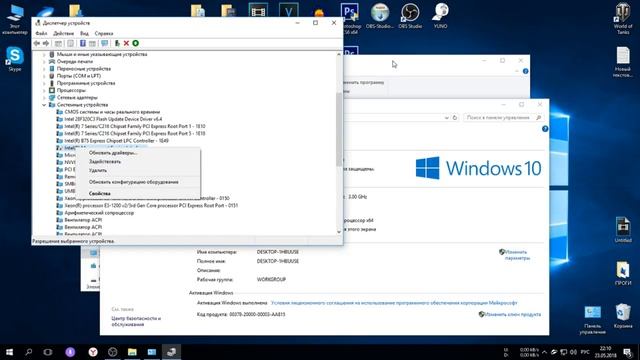640x360 pixels.
Task: Choose Удалить in context menu
Action: click(x=138, y=170)
